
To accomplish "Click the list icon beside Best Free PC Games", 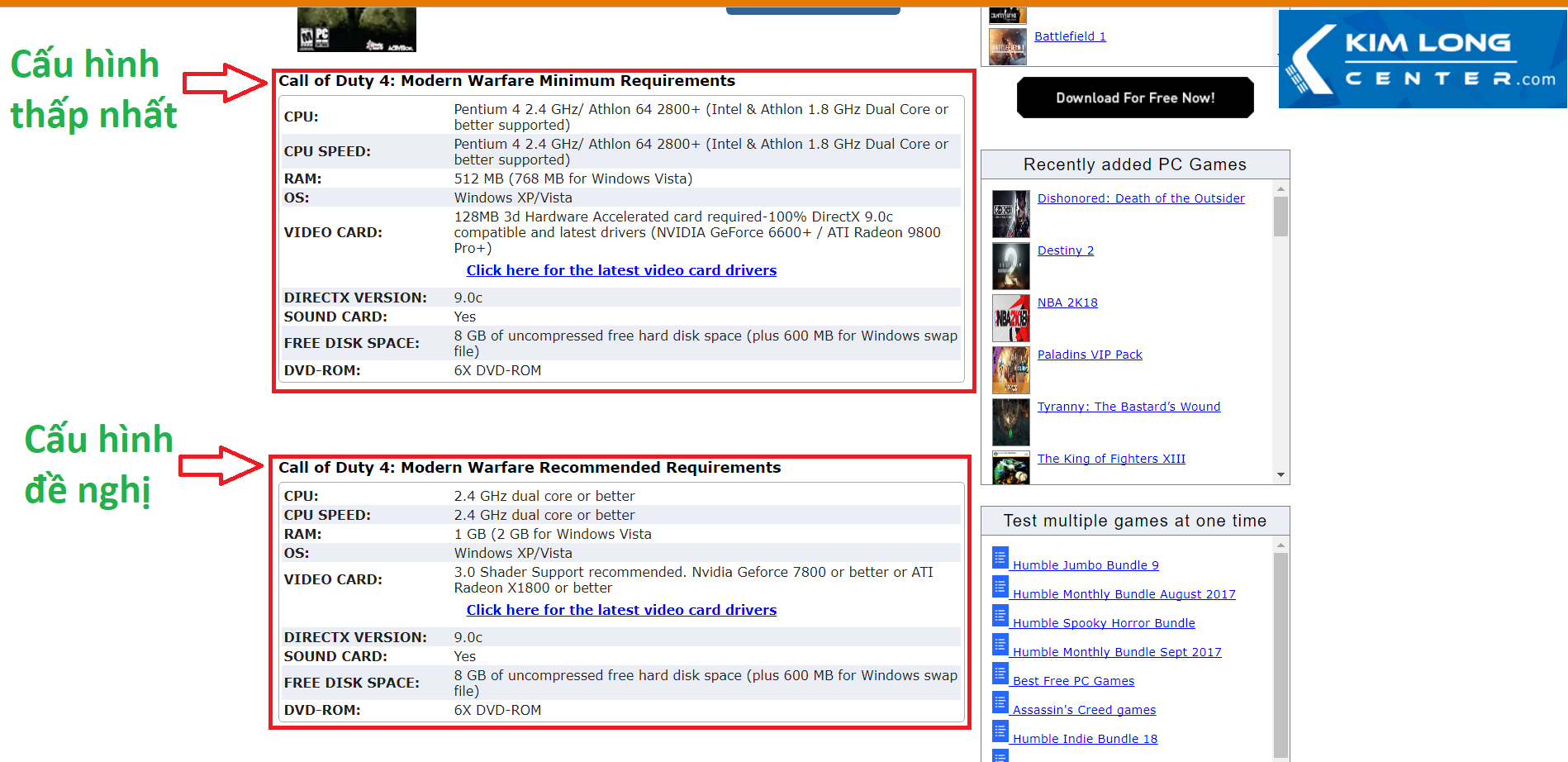I will (x=1000, y=674).
